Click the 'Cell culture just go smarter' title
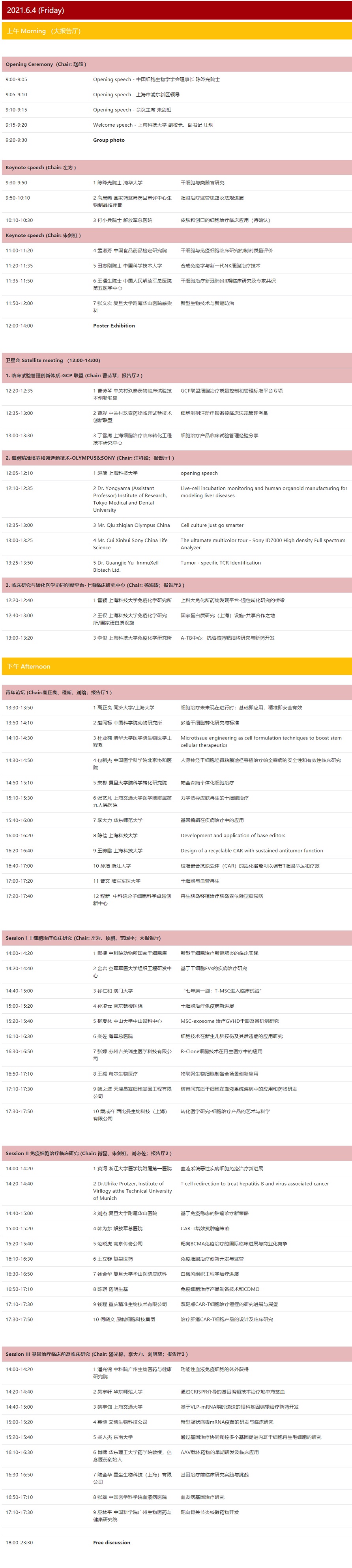This screenshot has width=352, height=1568. tap(212, 525)
